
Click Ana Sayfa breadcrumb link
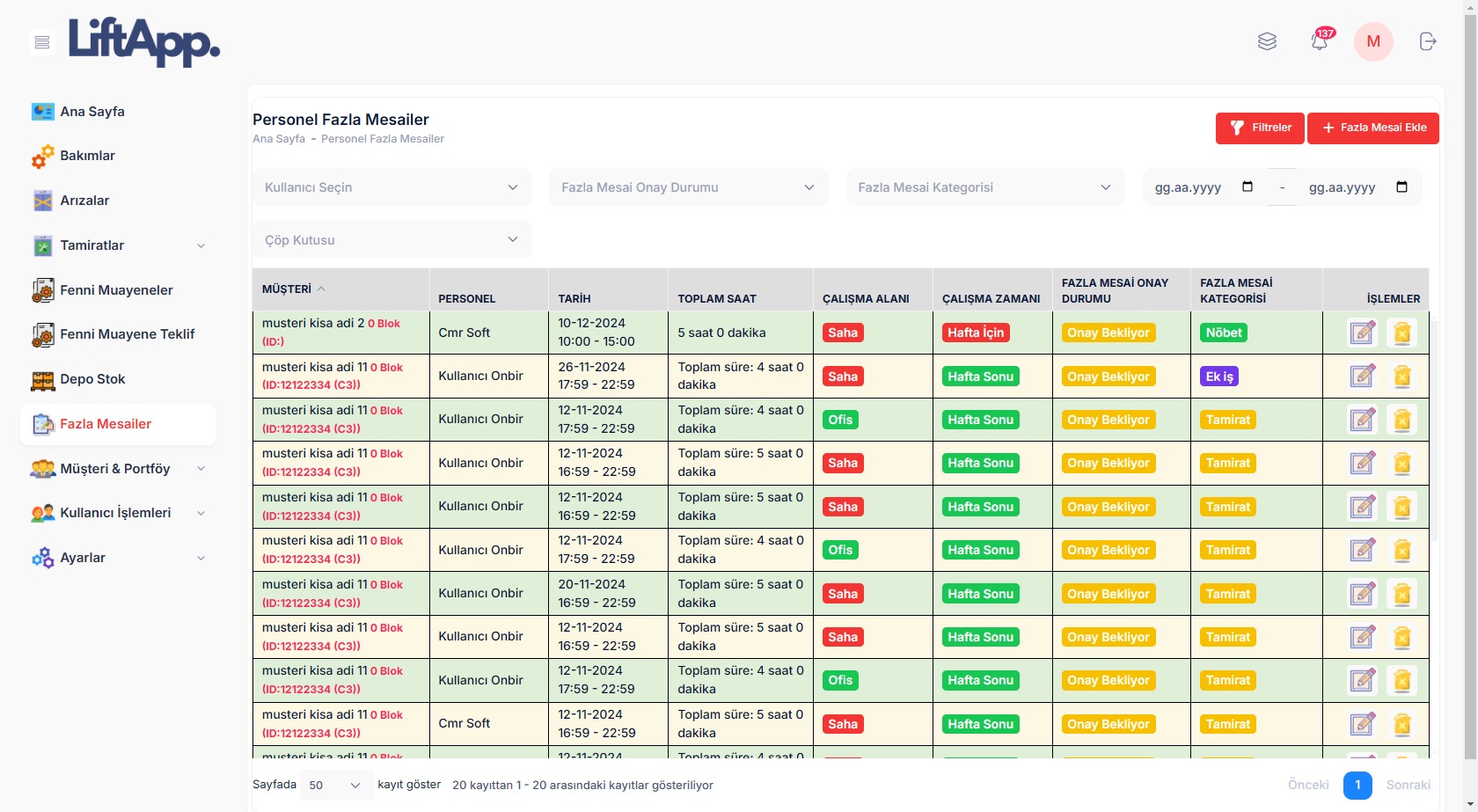click(279, 139)
